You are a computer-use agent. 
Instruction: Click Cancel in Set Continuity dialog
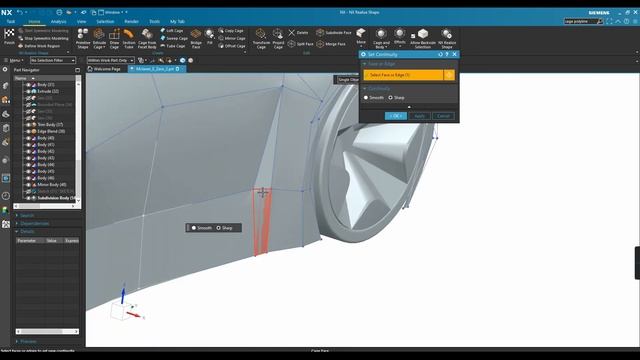[443, 116]
